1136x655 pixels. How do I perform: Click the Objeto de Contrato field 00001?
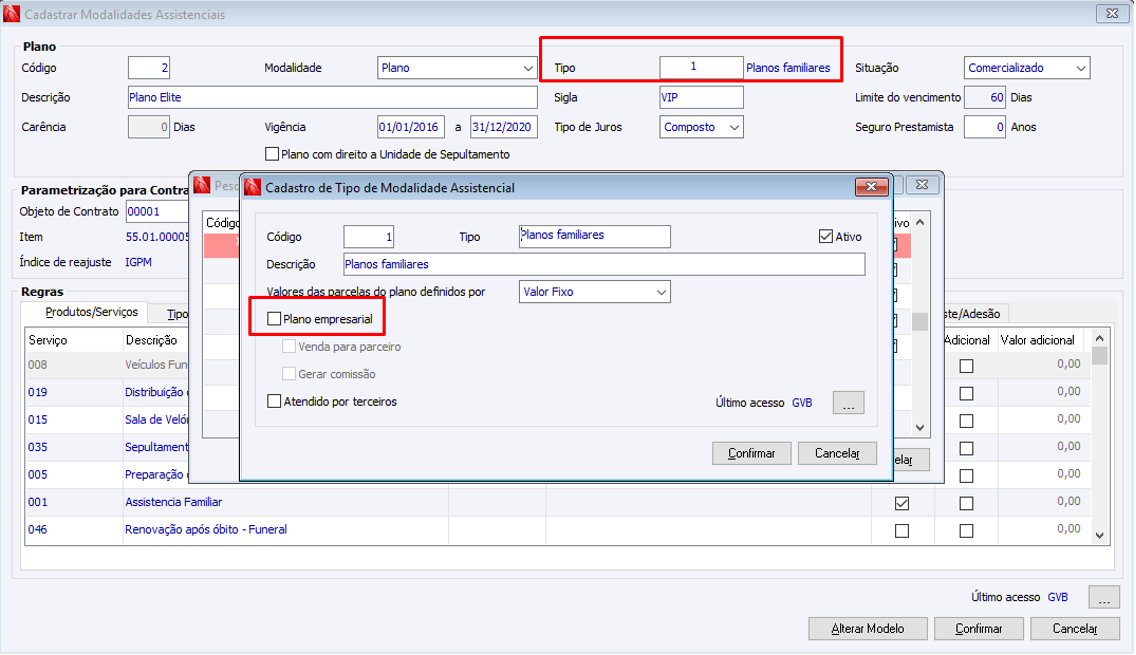[157, 212]
